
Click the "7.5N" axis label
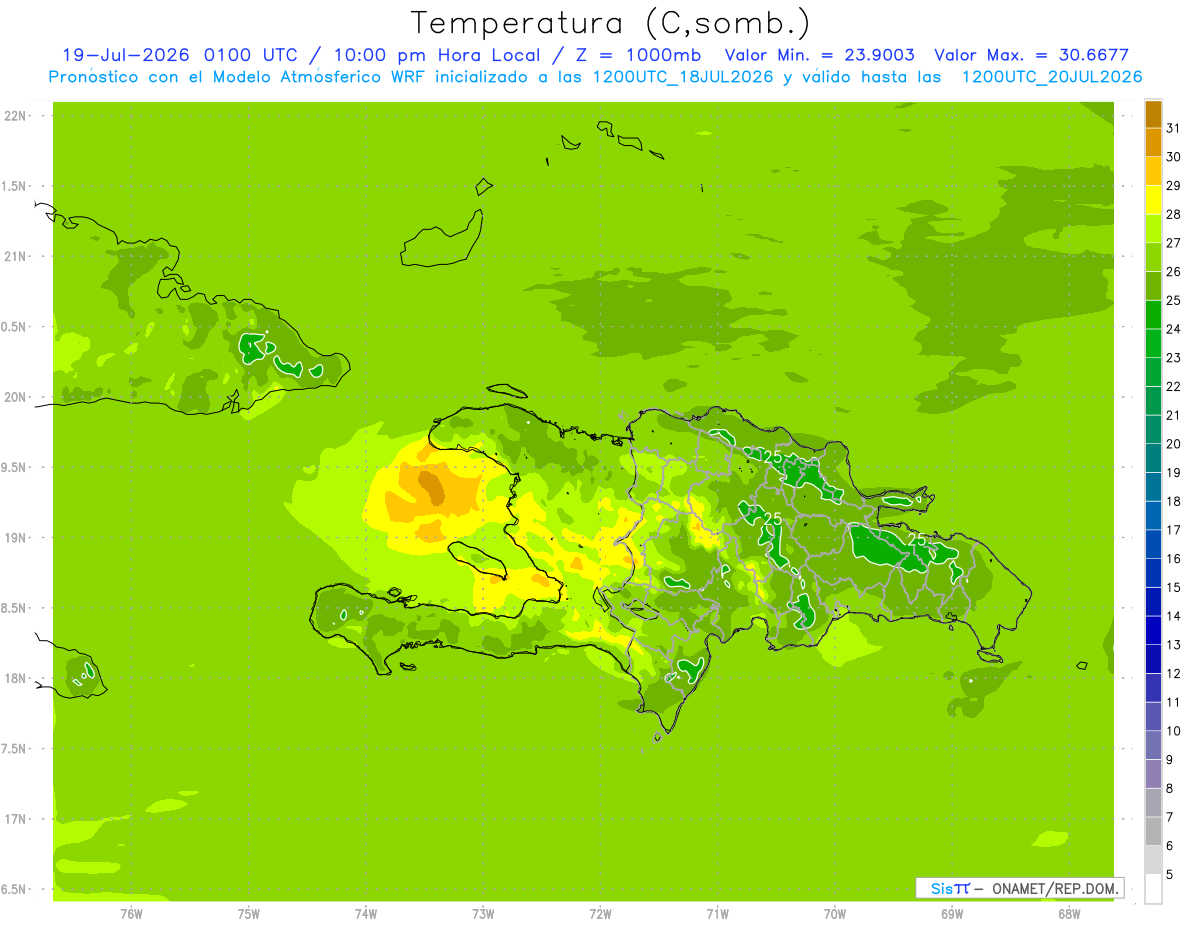coord(14,748)
